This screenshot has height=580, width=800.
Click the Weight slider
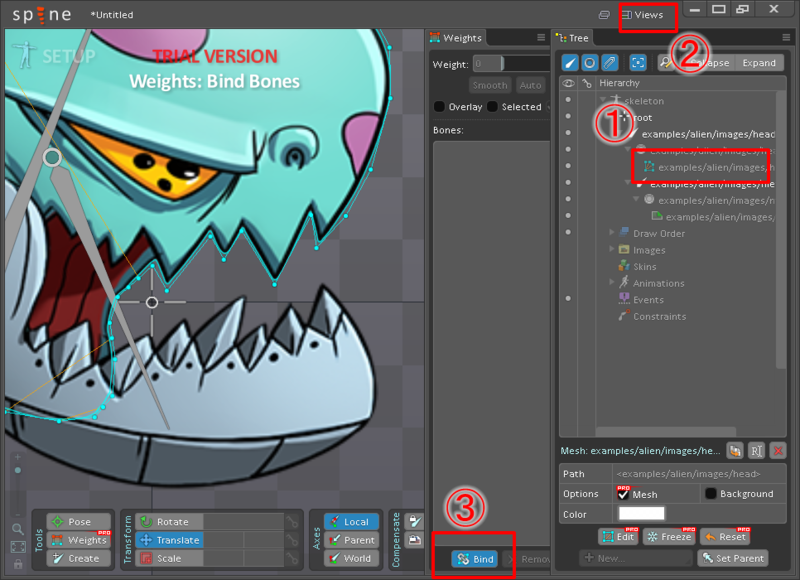[x=511, y=64]
